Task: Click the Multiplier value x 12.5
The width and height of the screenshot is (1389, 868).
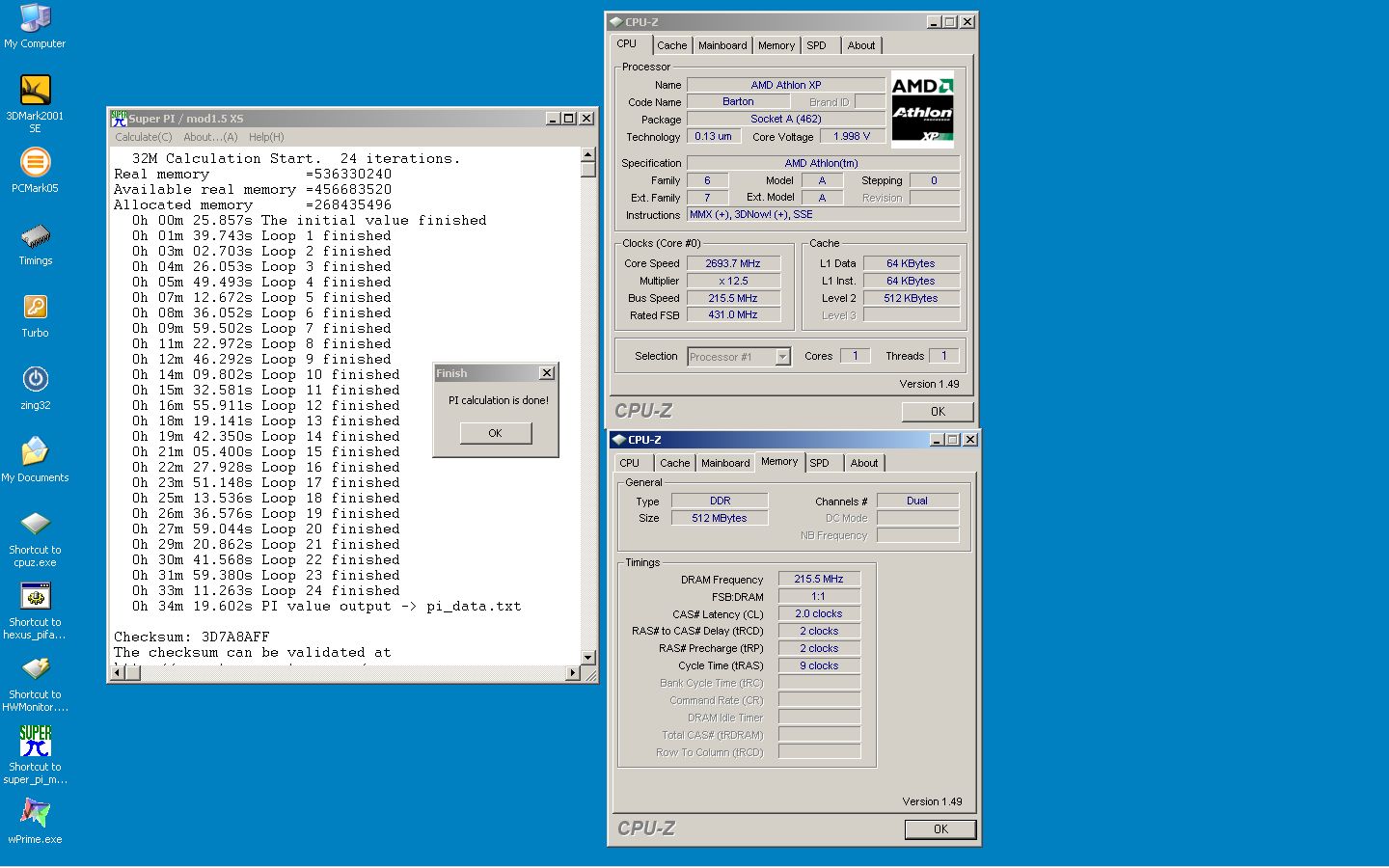Action: [733, 281]
